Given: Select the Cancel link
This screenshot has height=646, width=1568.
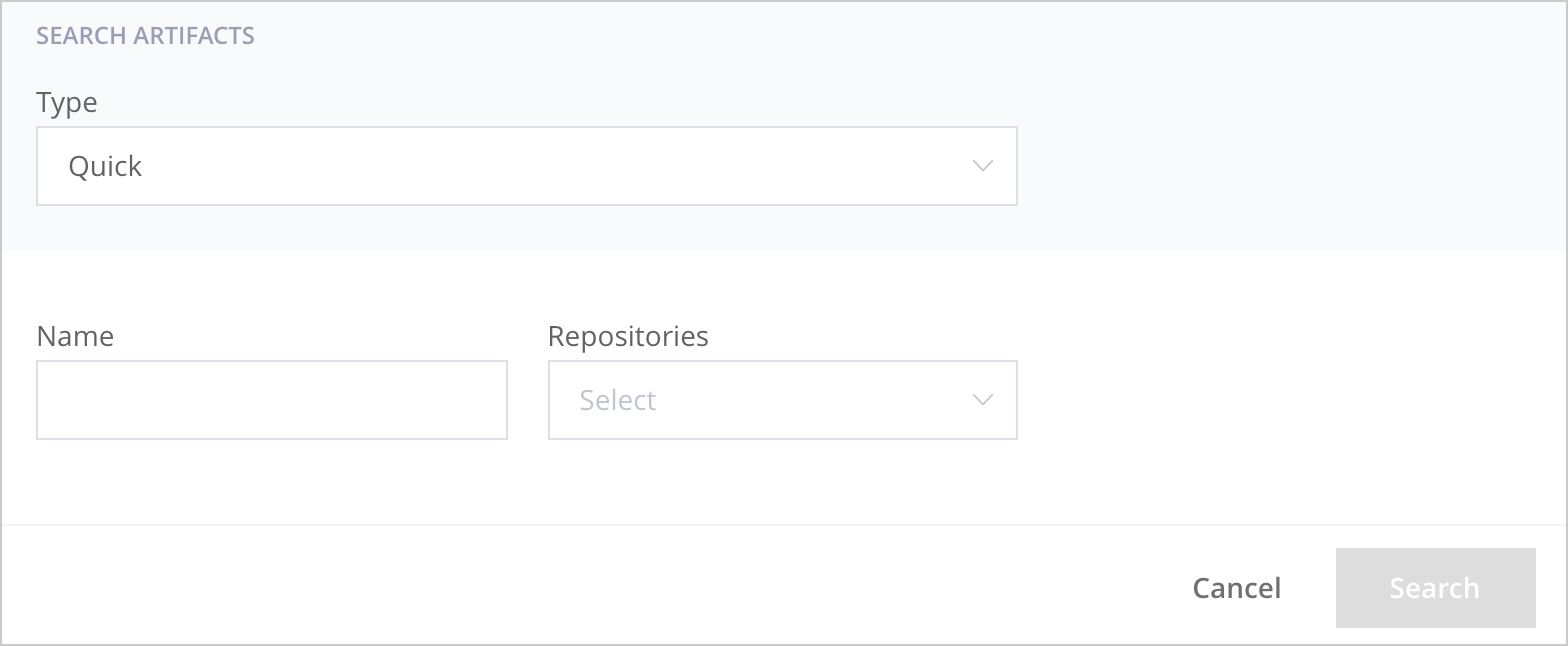Looking at the screenshot, I should [x=1236, y=588].
